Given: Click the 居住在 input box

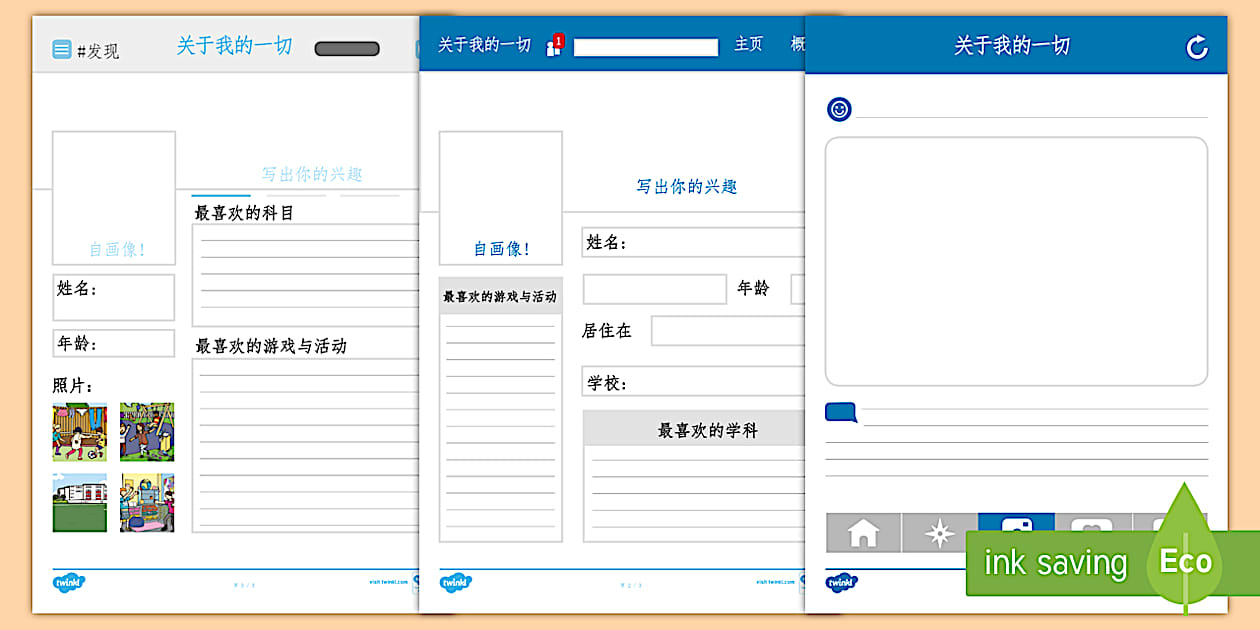Looking at the screenshot, I should tap(728, 331).
